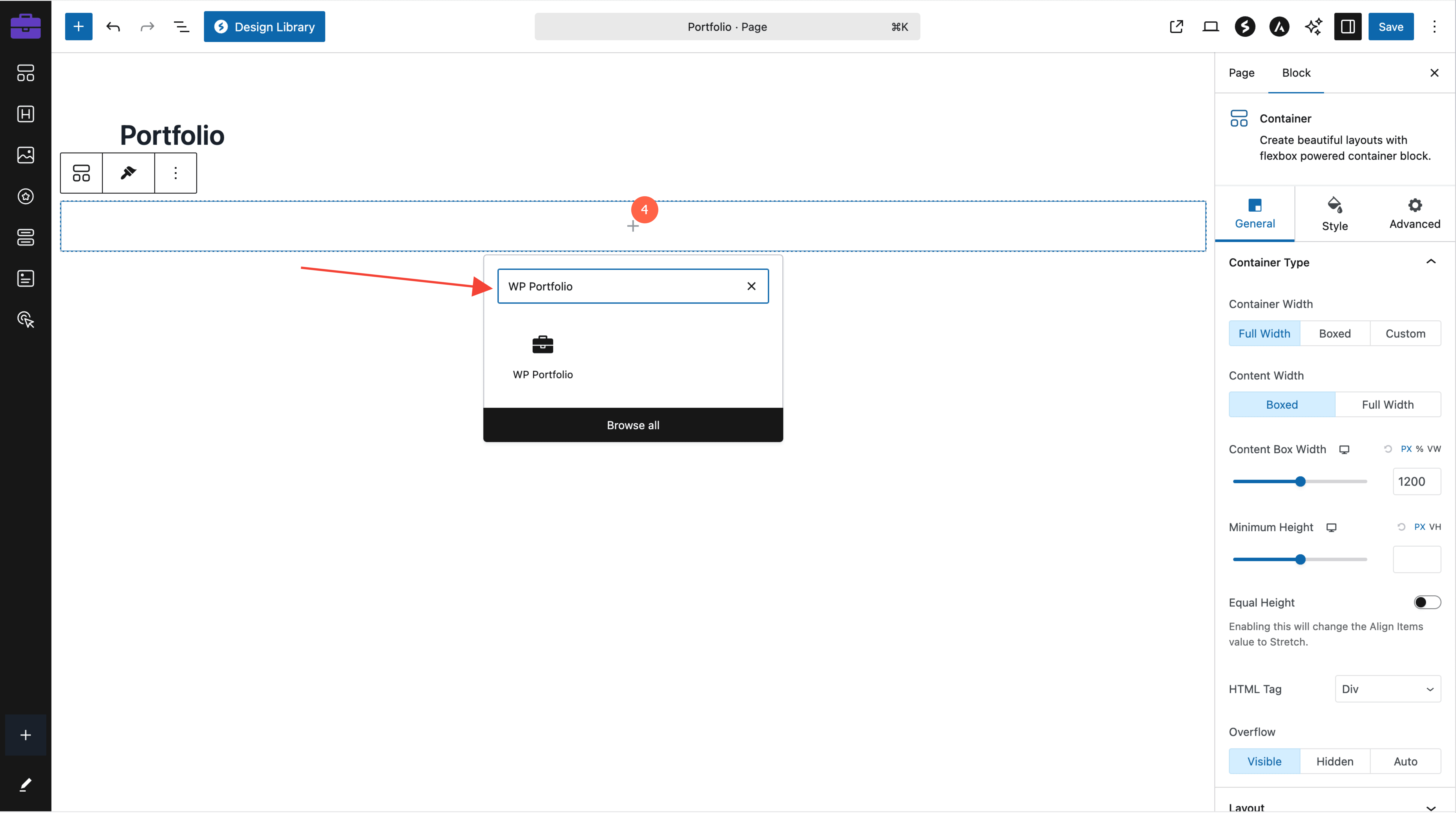
Task: Open the HTML Tag Div dropdown
Action: (1388, 689)
